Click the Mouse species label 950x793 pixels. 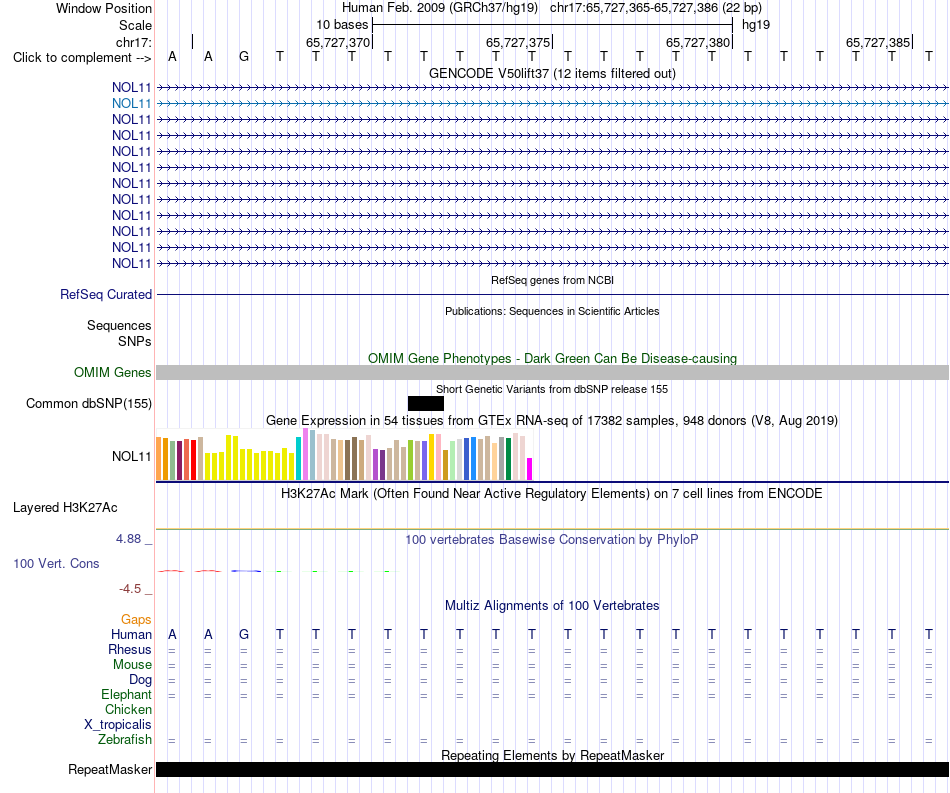pos(132,665)
